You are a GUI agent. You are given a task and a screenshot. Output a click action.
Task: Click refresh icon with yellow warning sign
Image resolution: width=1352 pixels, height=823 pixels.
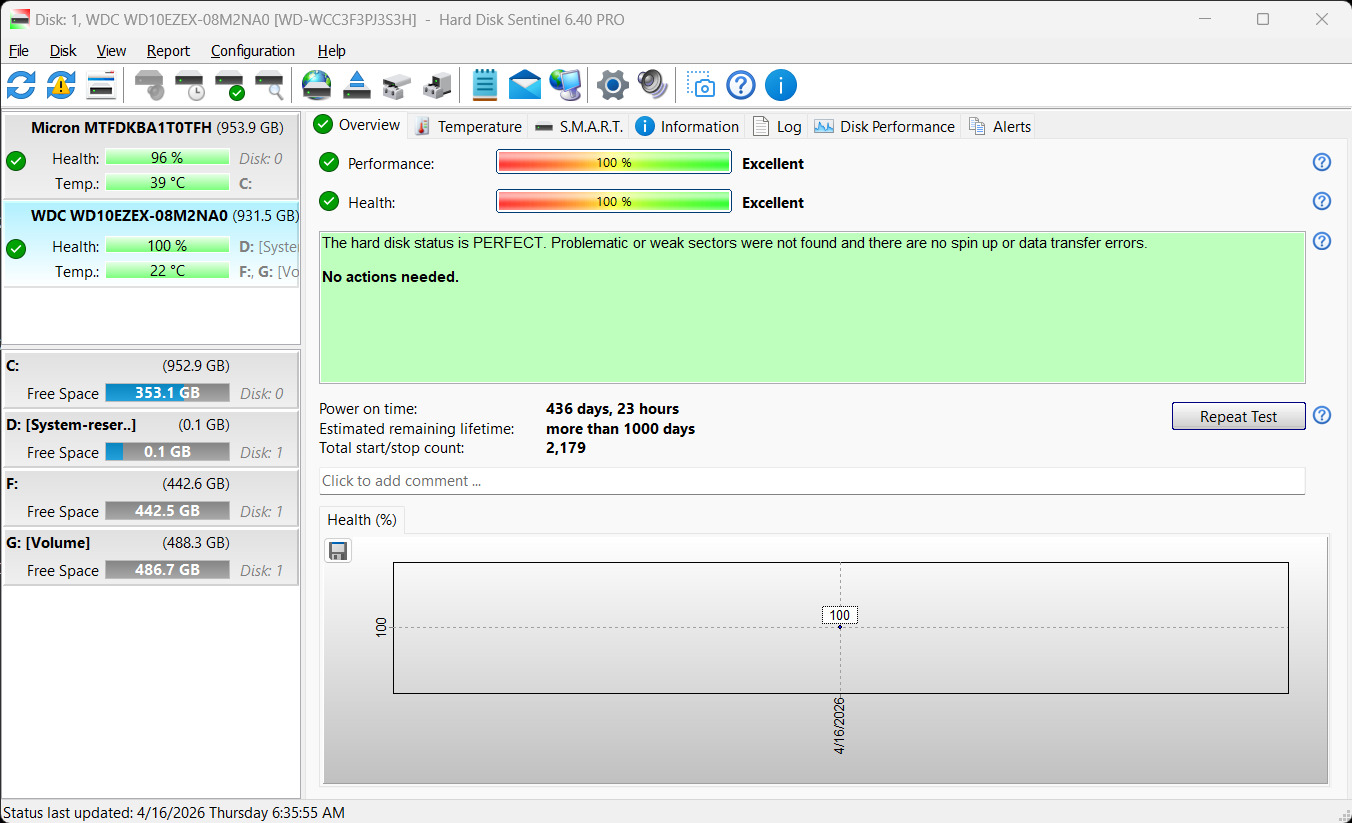coord(60,85)
